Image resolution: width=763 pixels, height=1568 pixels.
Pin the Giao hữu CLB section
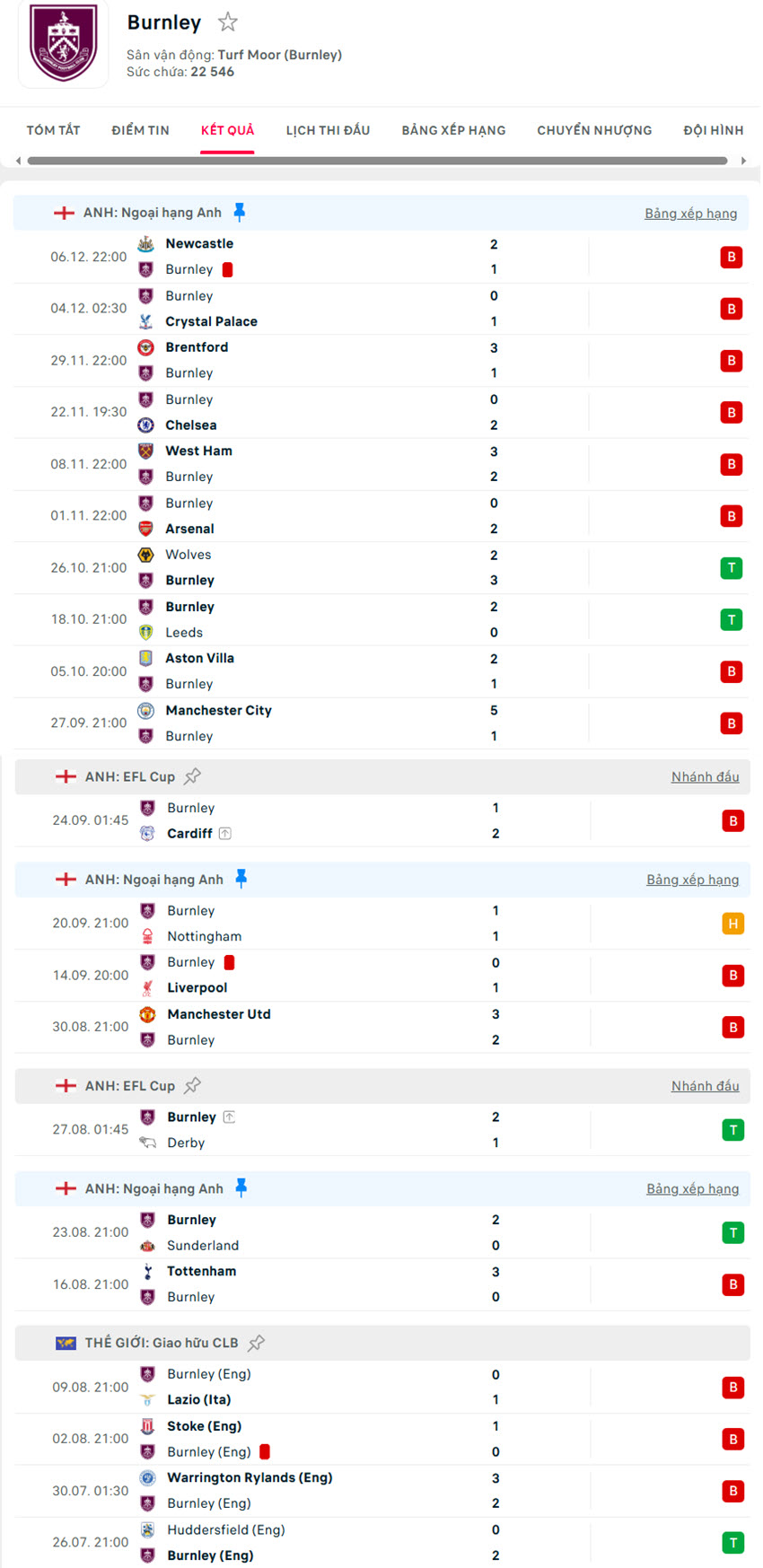[x=257, y=1343]
